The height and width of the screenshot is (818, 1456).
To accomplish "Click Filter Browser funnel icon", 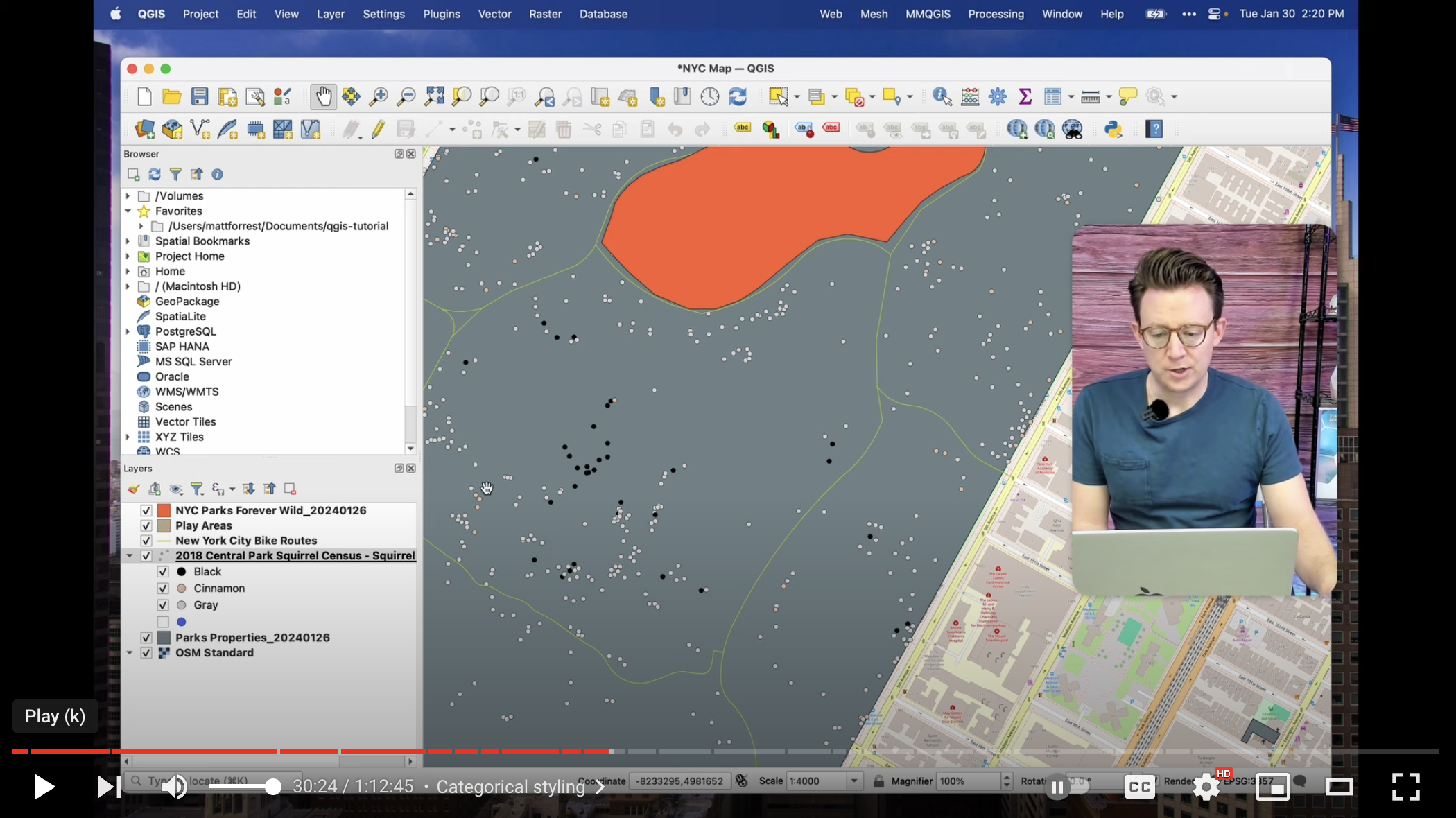I will pyautogui.click(x=175, y=175).
